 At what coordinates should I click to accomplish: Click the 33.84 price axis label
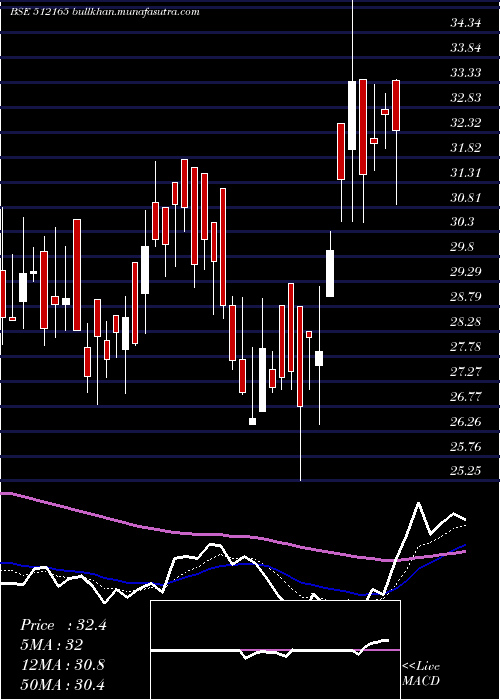[x=466, y=48]
